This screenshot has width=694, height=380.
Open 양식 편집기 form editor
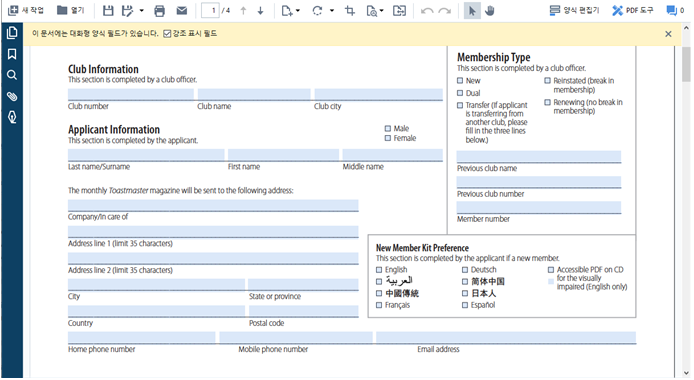574,10
